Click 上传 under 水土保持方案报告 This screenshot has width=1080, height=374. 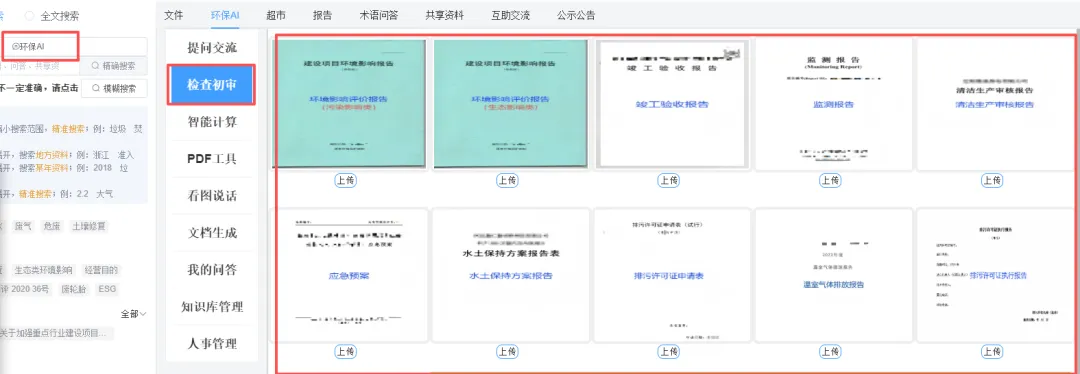coord(508,352)
